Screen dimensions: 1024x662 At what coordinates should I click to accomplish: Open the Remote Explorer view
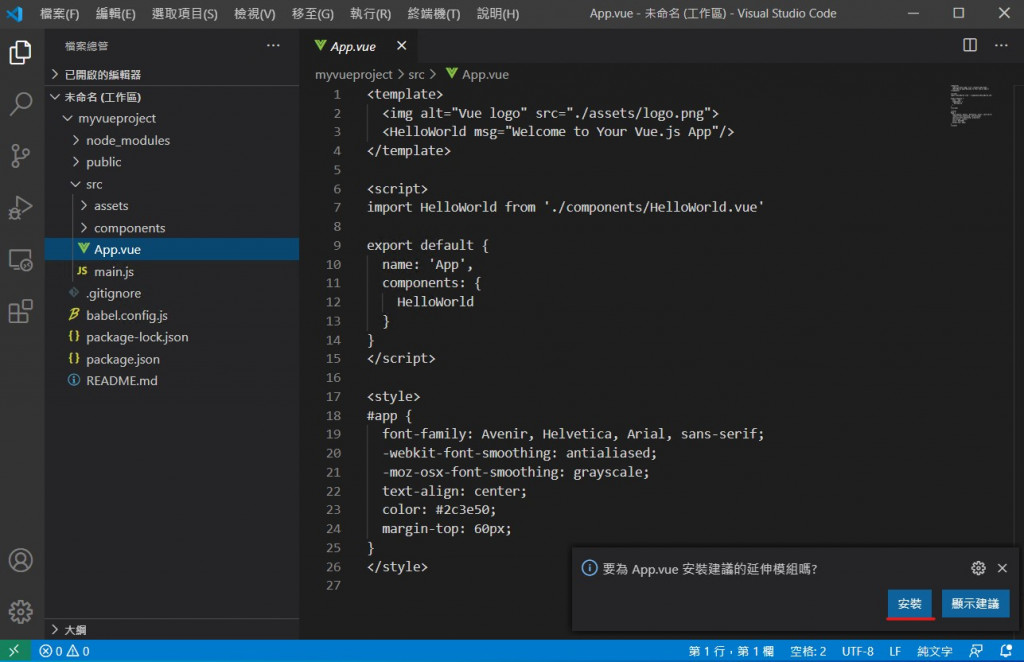(20, 260)
